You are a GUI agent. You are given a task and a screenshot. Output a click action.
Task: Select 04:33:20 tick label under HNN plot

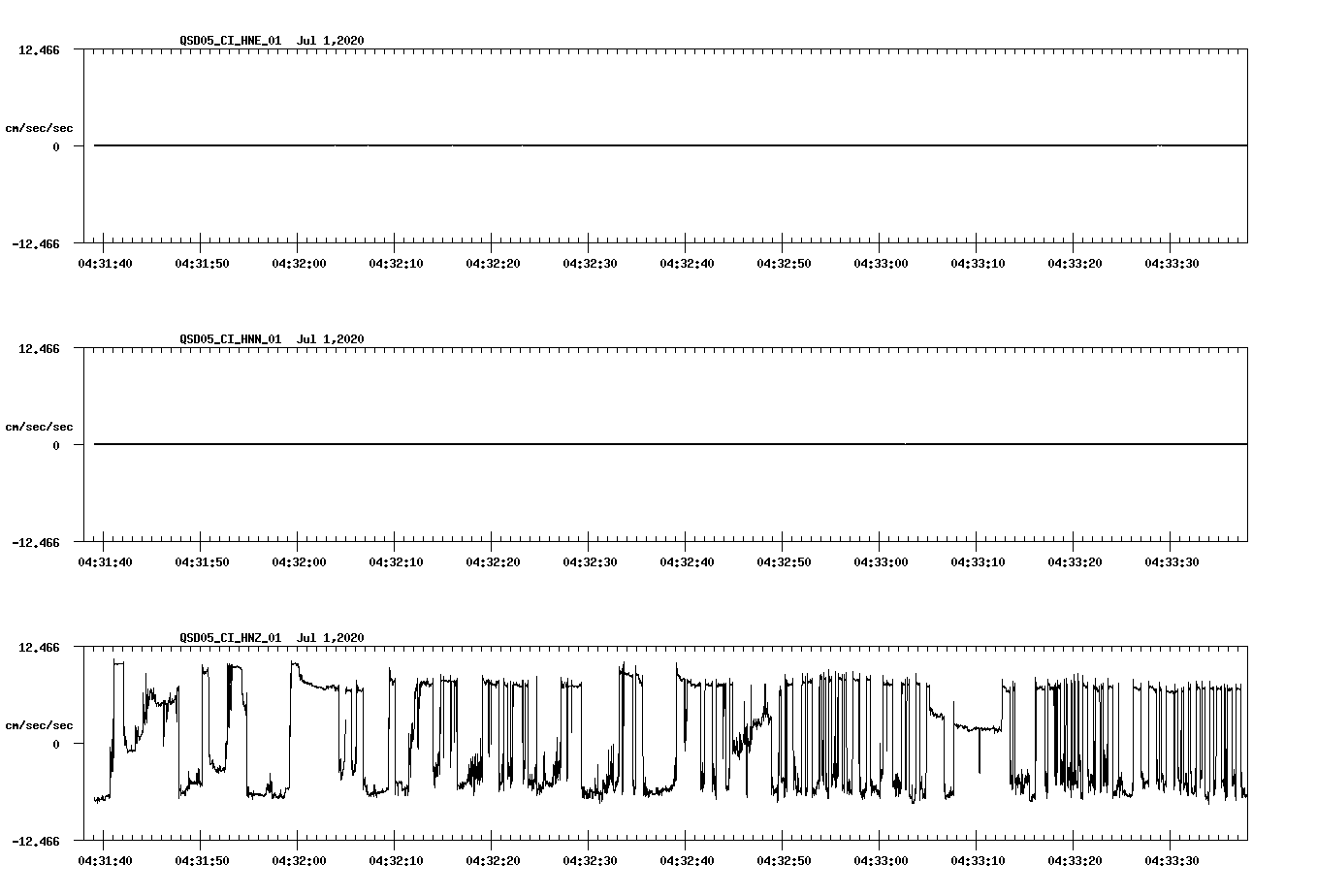[1075, 562]
